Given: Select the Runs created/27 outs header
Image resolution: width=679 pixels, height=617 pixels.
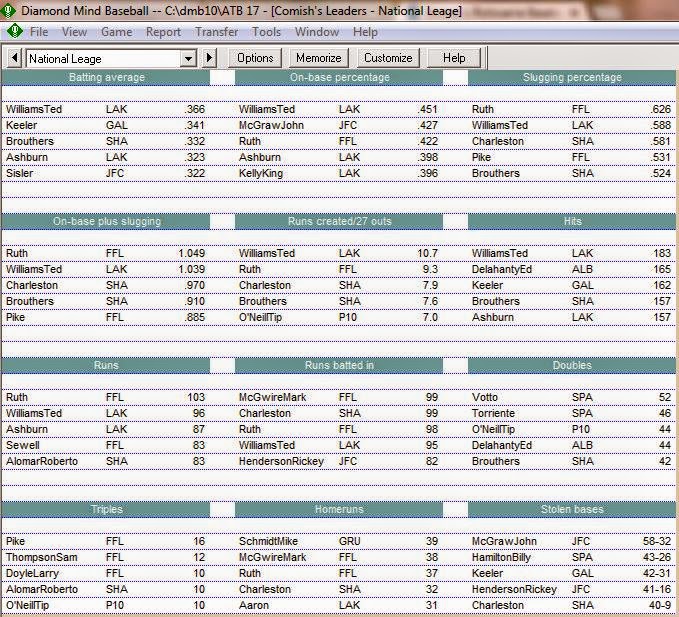Looking at the screenshot, I should [339, 222].
